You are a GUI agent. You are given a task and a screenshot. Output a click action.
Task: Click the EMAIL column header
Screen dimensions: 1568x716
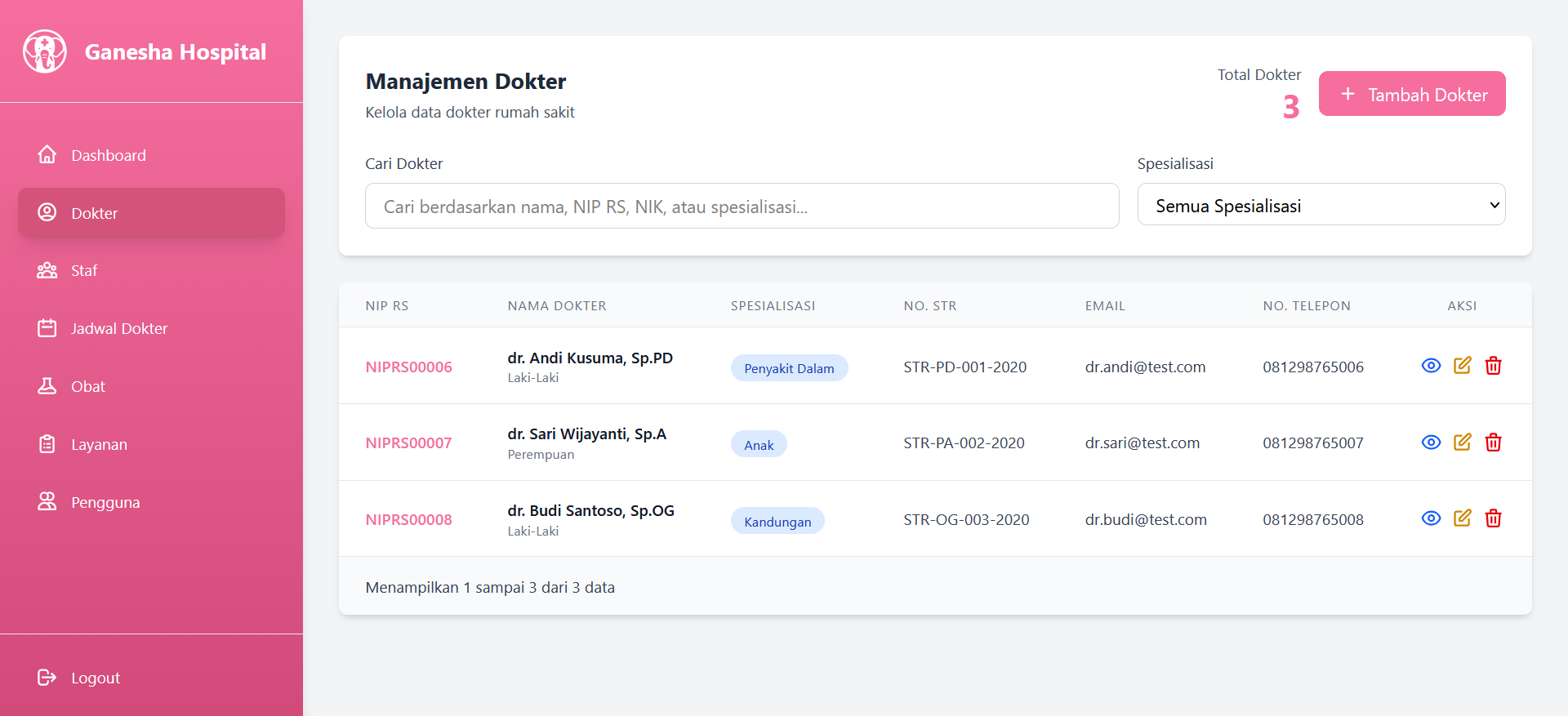click(x=1105, y=305)
